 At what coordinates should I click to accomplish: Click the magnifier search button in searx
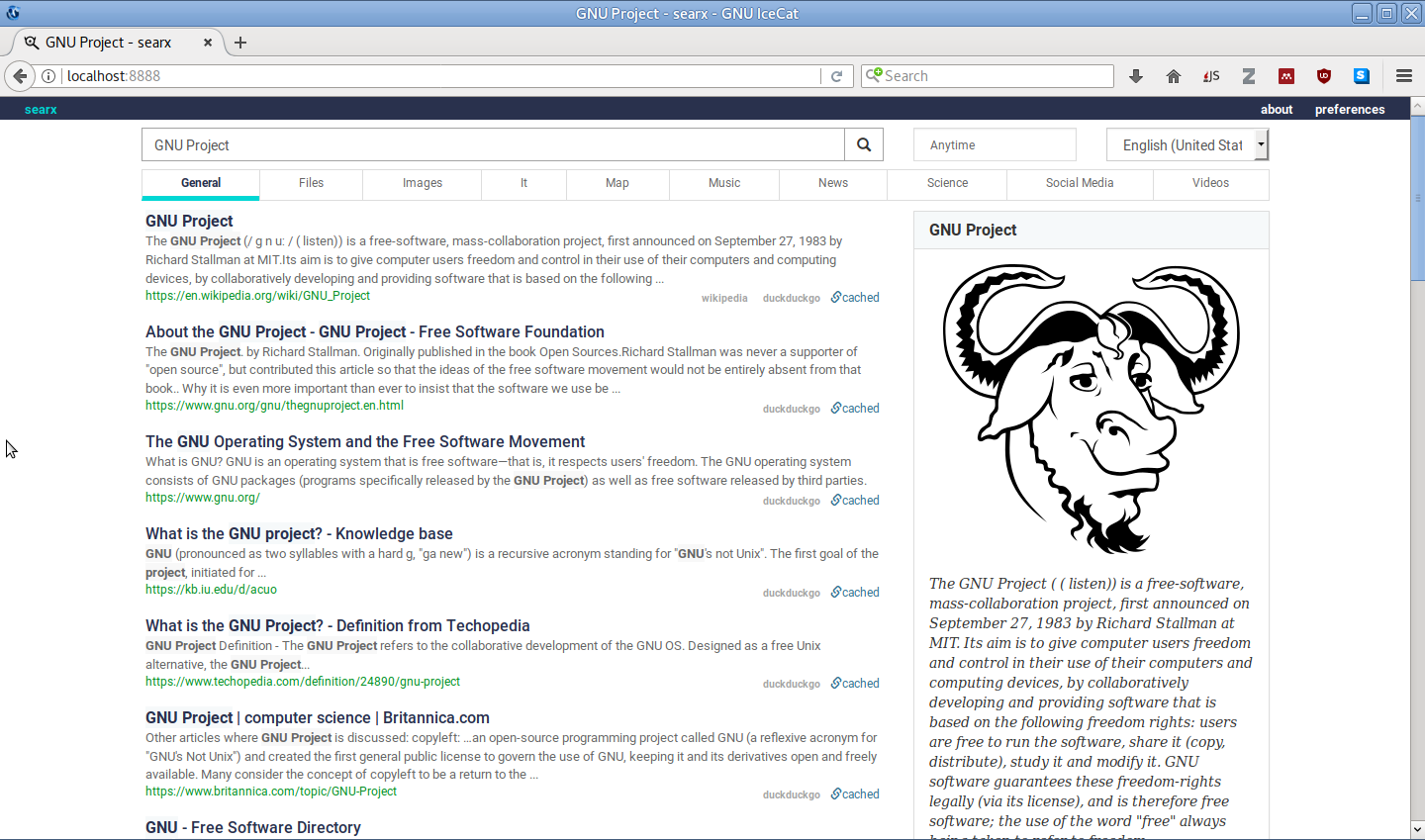pyautogui.click(x=864, y=144)
